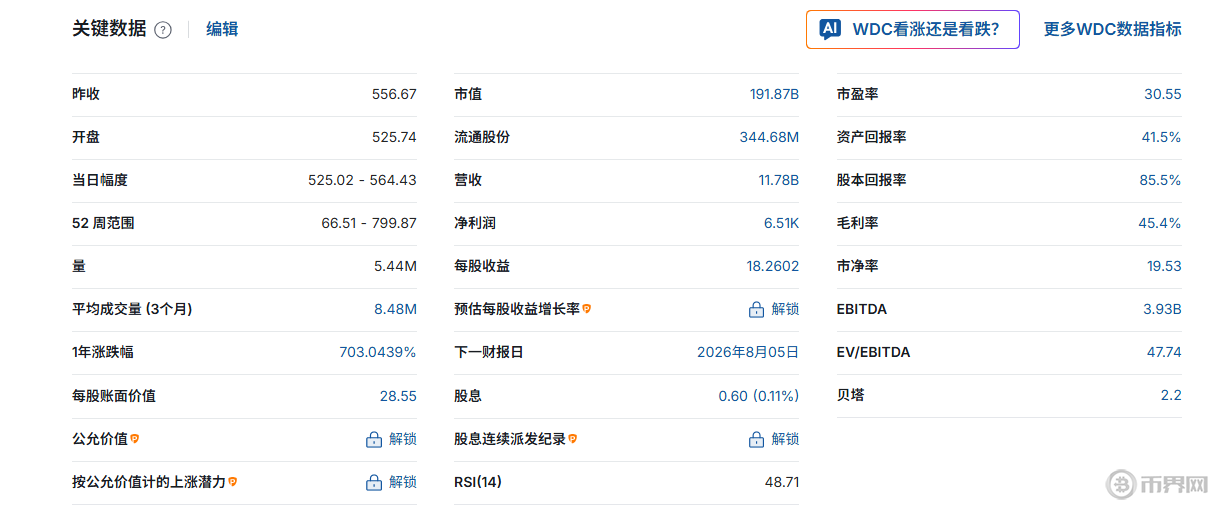This screenshot has height=512, width=1219.
Task: Click the 净利润 label
Action: pyautogui.click(x=475, y=223)
